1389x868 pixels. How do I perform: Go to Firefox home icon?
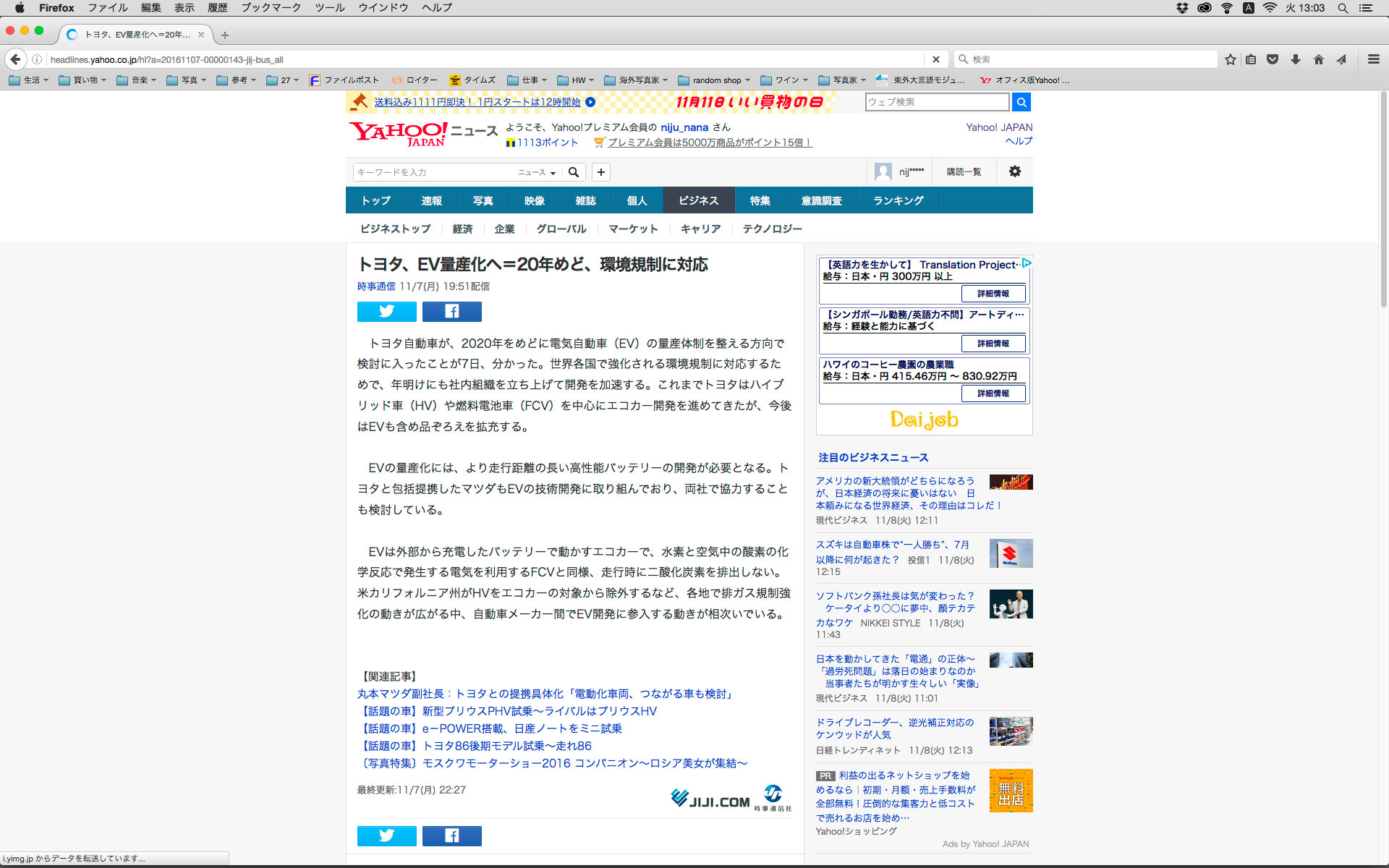pos(1318,59)
